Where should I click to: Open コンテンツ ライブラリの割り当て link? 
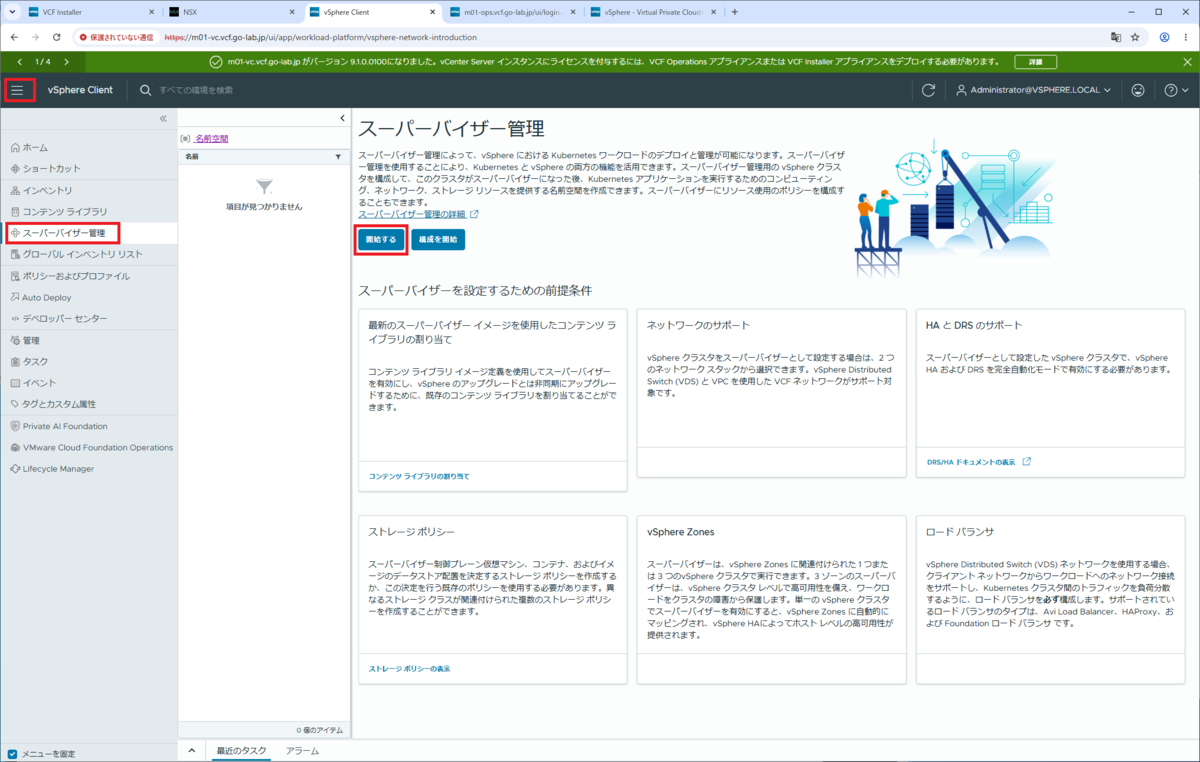click(x=419, y=476)
